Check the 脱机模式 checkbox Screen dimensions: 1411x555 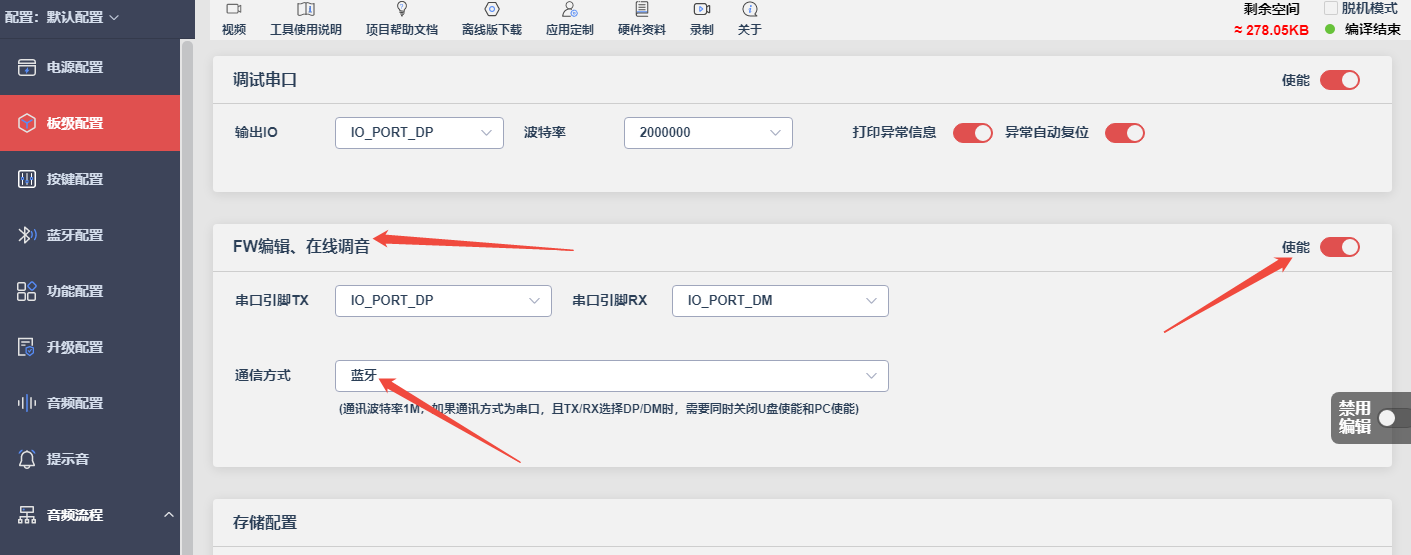point(1330,8)
